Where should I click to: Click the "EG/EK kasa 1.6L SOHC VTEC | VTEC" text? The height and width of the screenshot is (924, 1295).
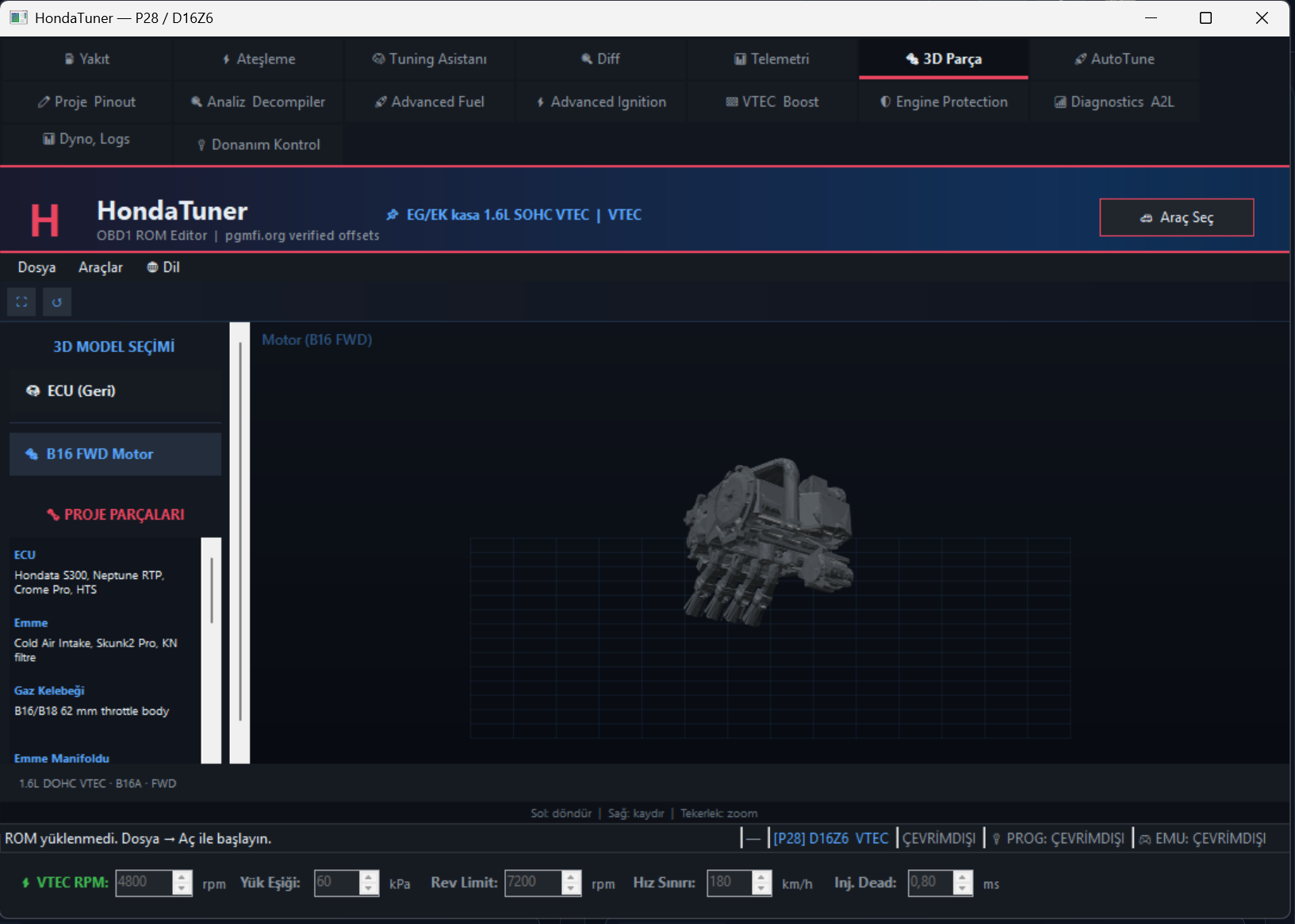point(524,215)
